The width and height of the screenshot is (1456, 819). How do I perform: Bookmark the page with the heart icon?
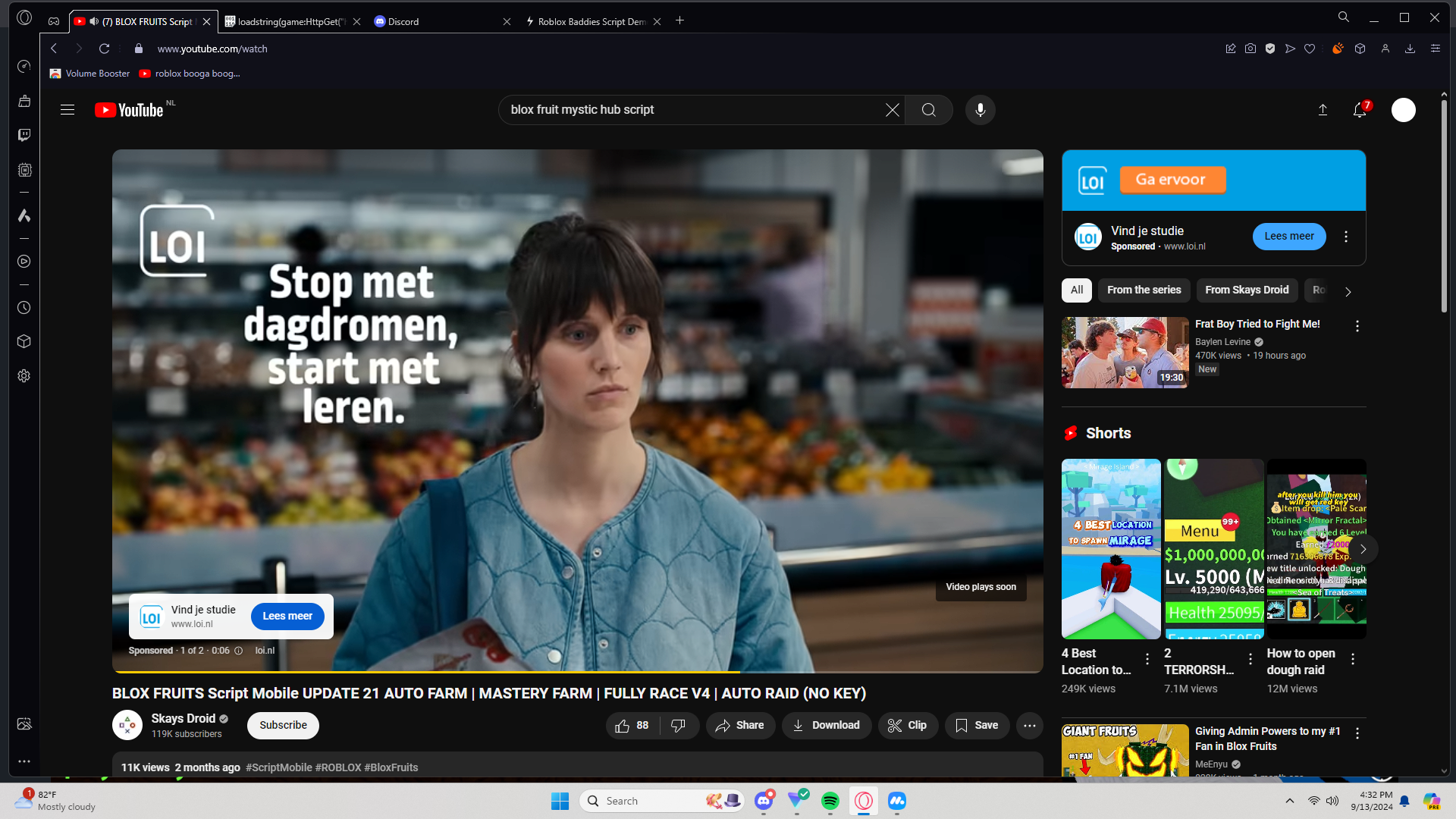(1310, 49)
